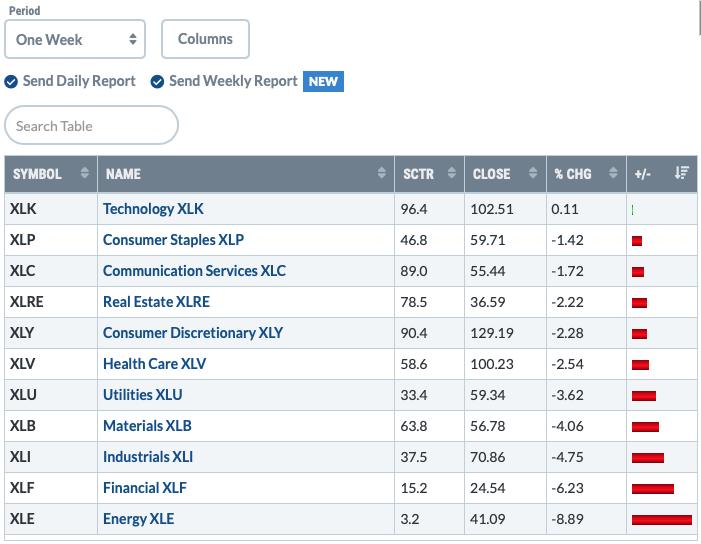Click the percent change -1.42
701x544 pixels.
[567, 240]
